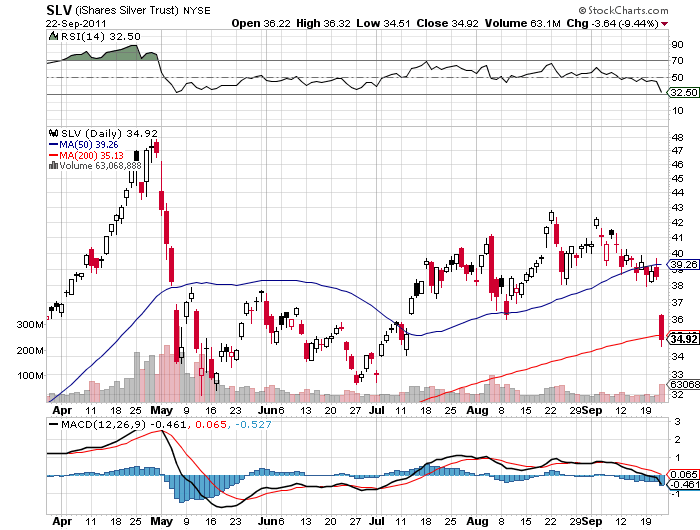700x530 pixels.
Task: Click the candlestick icon beside SLV (Daily)
Action: [x=54, y=133]
